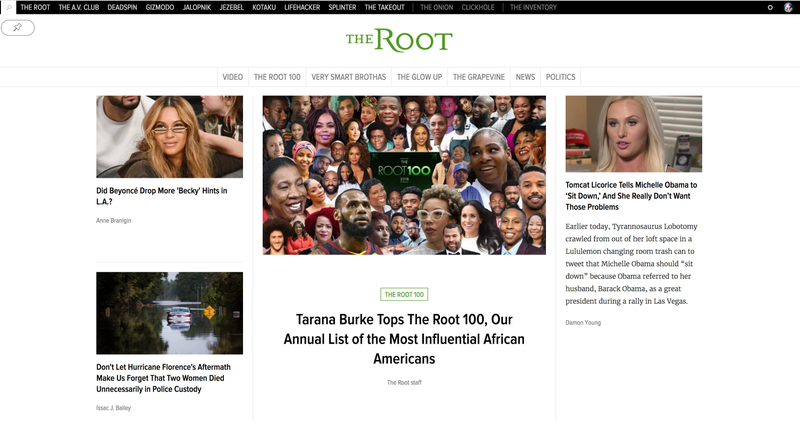800x429 pixels.
Task: Open the Root 100 collage image
Action: pyautogui.click(x=404, y=175)
